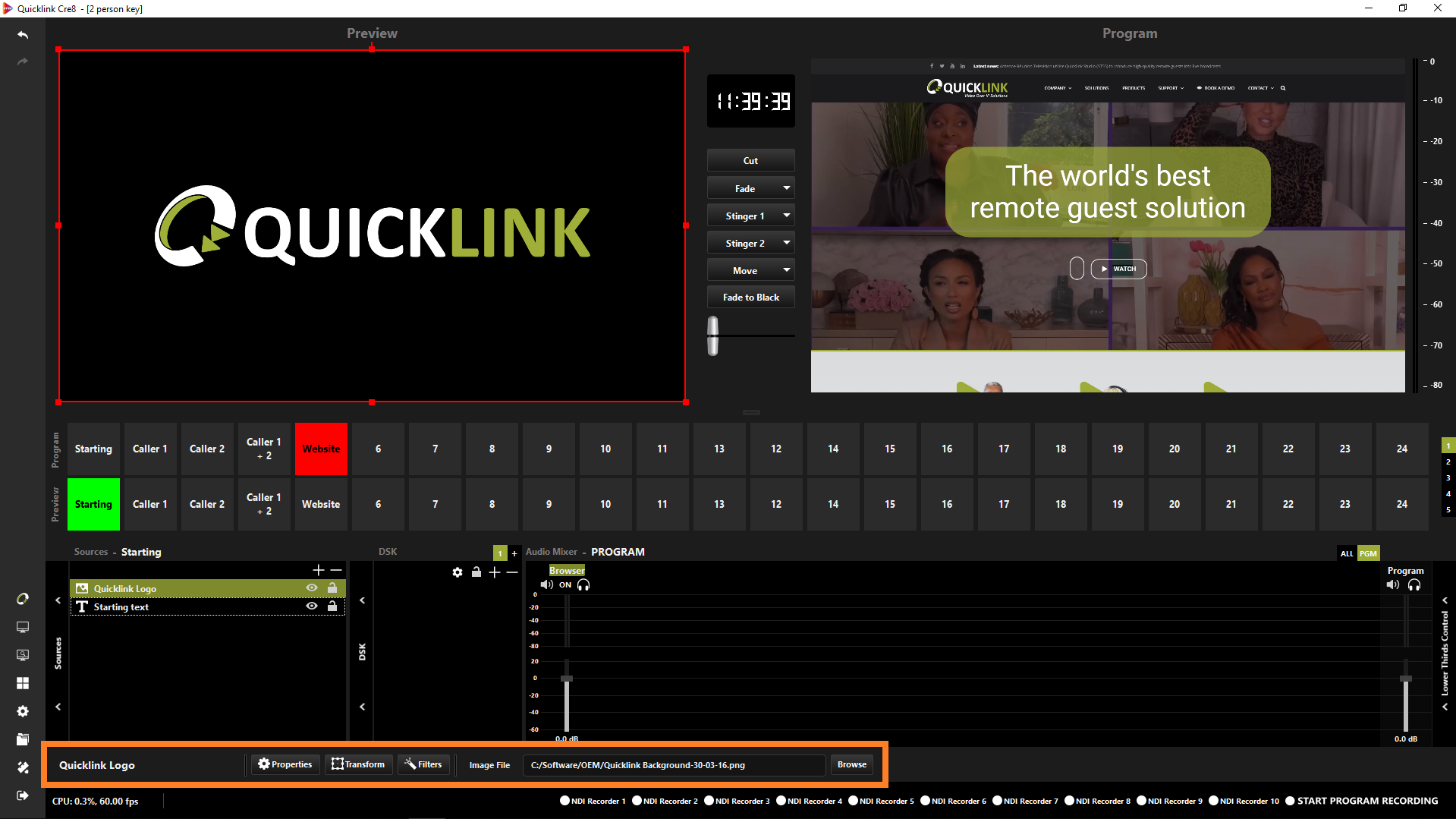Toggle lock on Quicklink Logo source
Viewport: 1456px width, 819px height.
[x=332, y=587]
